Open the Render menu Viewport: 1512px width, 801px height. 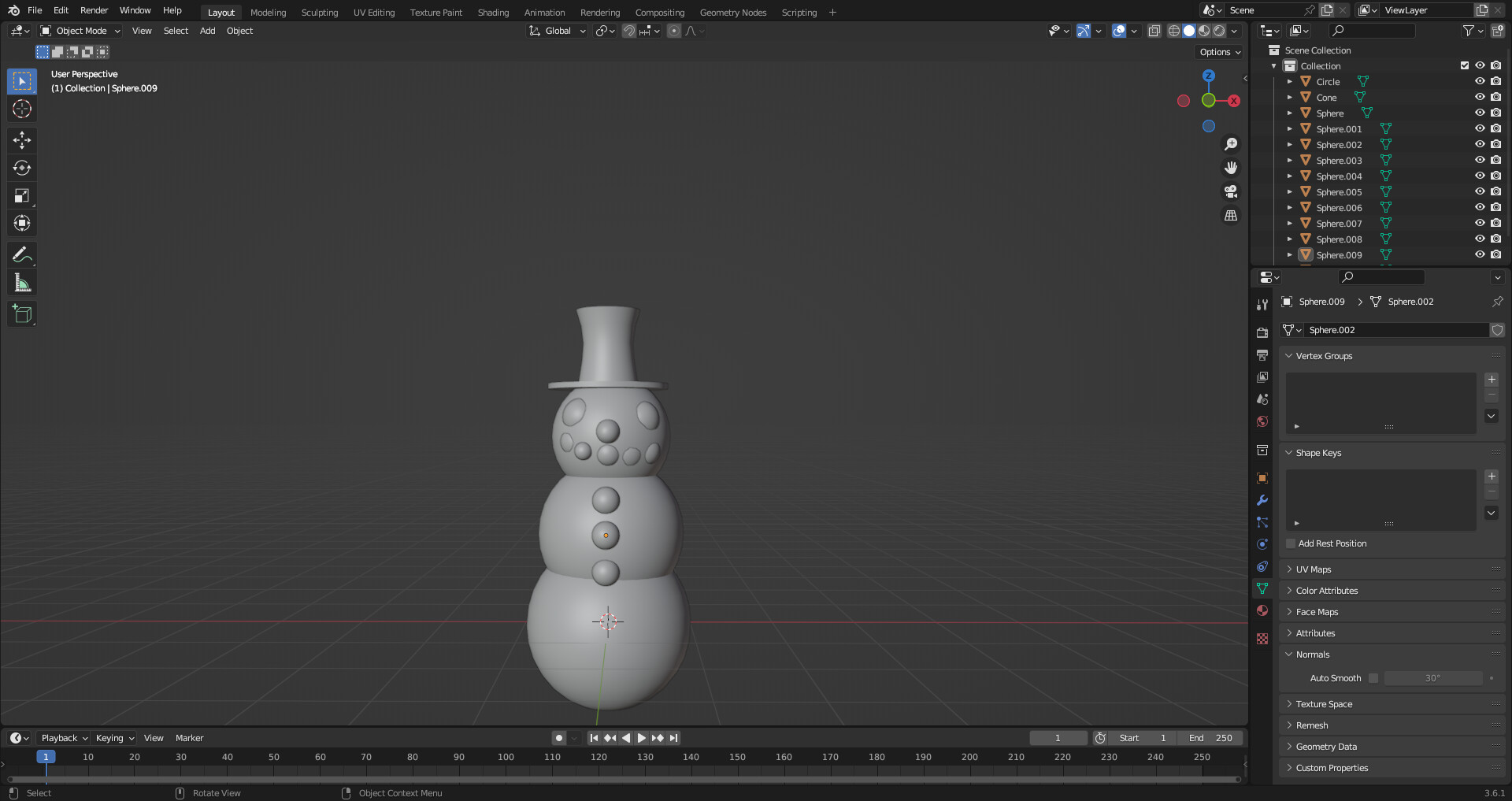[x=94, y=10]
